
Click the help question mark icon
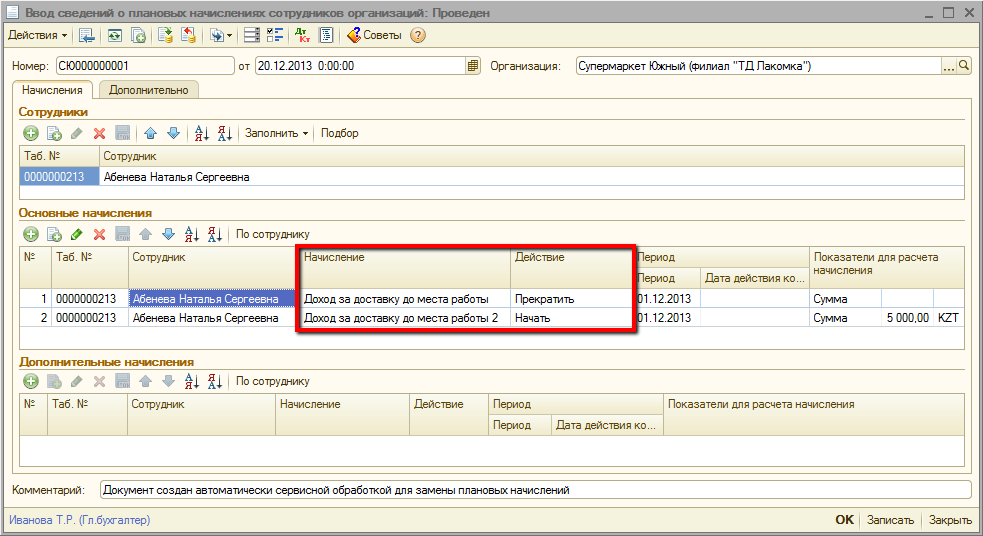click(418, 35)
